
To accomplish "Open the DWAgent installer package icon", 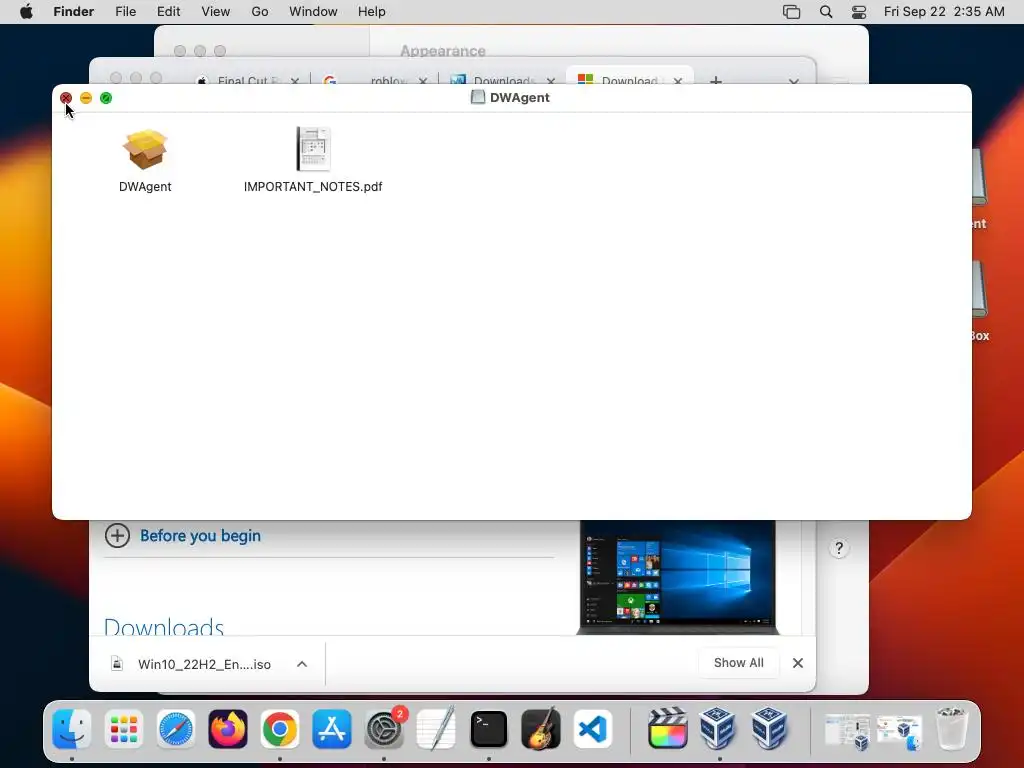I will pyautogui.click(x=145, y=150).
